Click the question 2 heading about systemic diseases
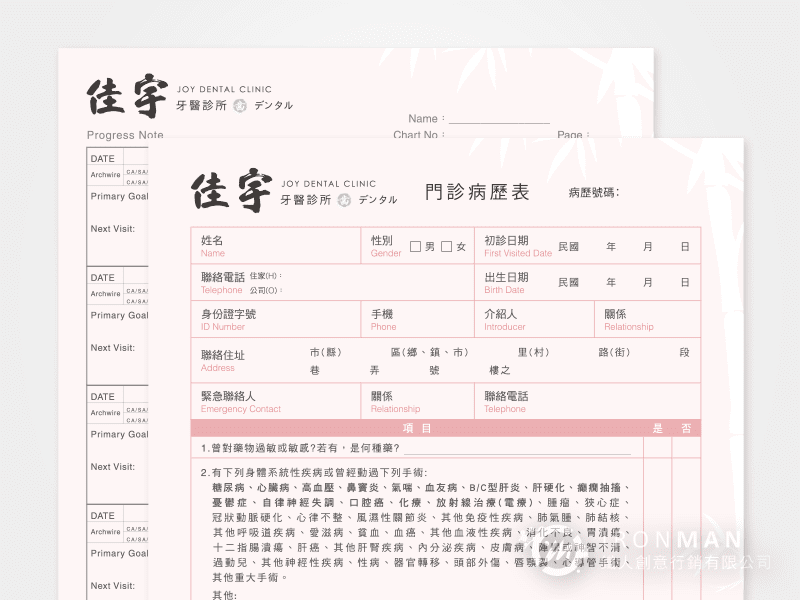800x600 pixels. tap(314, 472)
